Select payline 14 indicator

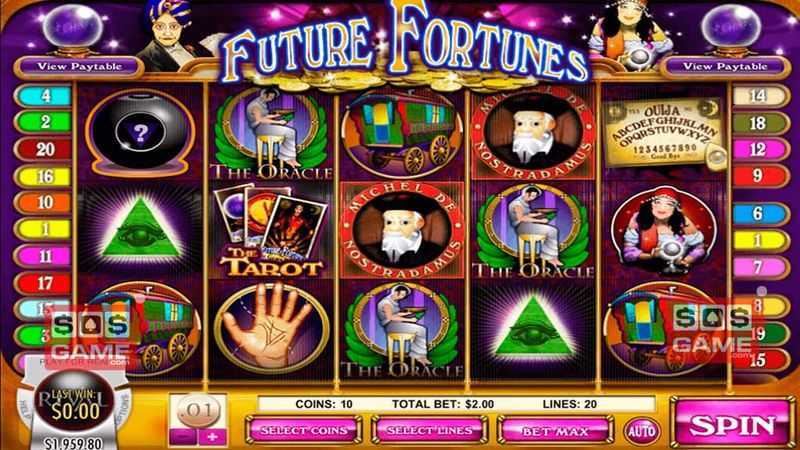(759, 95)
